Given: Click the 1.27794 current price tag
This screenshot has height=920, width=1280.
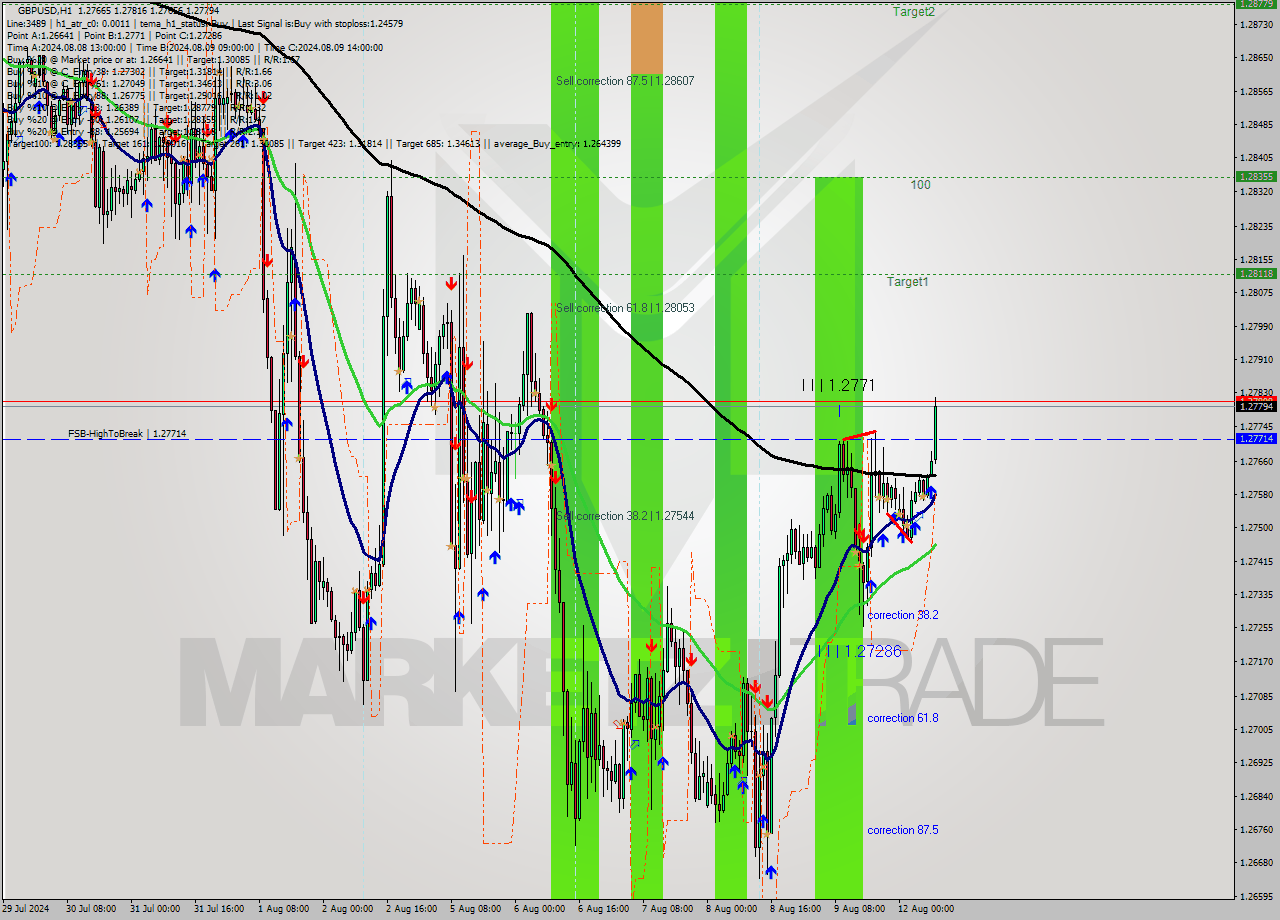Looking at the screenshot, I should (1255, 406).
